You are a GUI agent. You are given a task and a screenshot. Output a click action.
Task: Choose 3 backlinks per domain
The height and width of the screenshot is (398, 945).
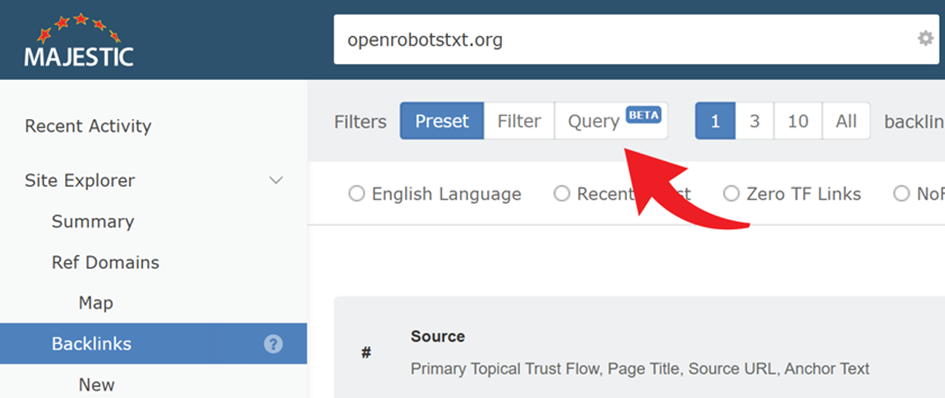pyautogui.click(x=754, y=121)
